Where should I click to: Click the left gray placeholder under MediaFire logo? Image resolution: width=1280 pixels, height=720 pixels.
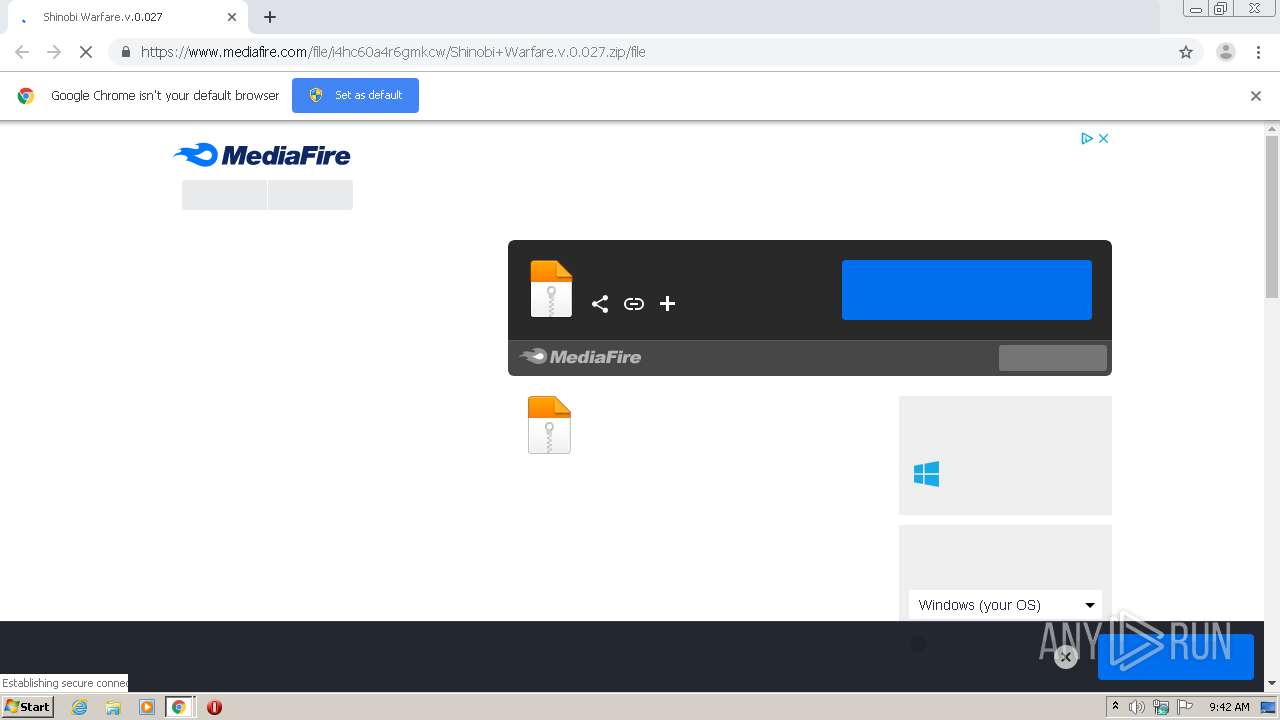224,195
